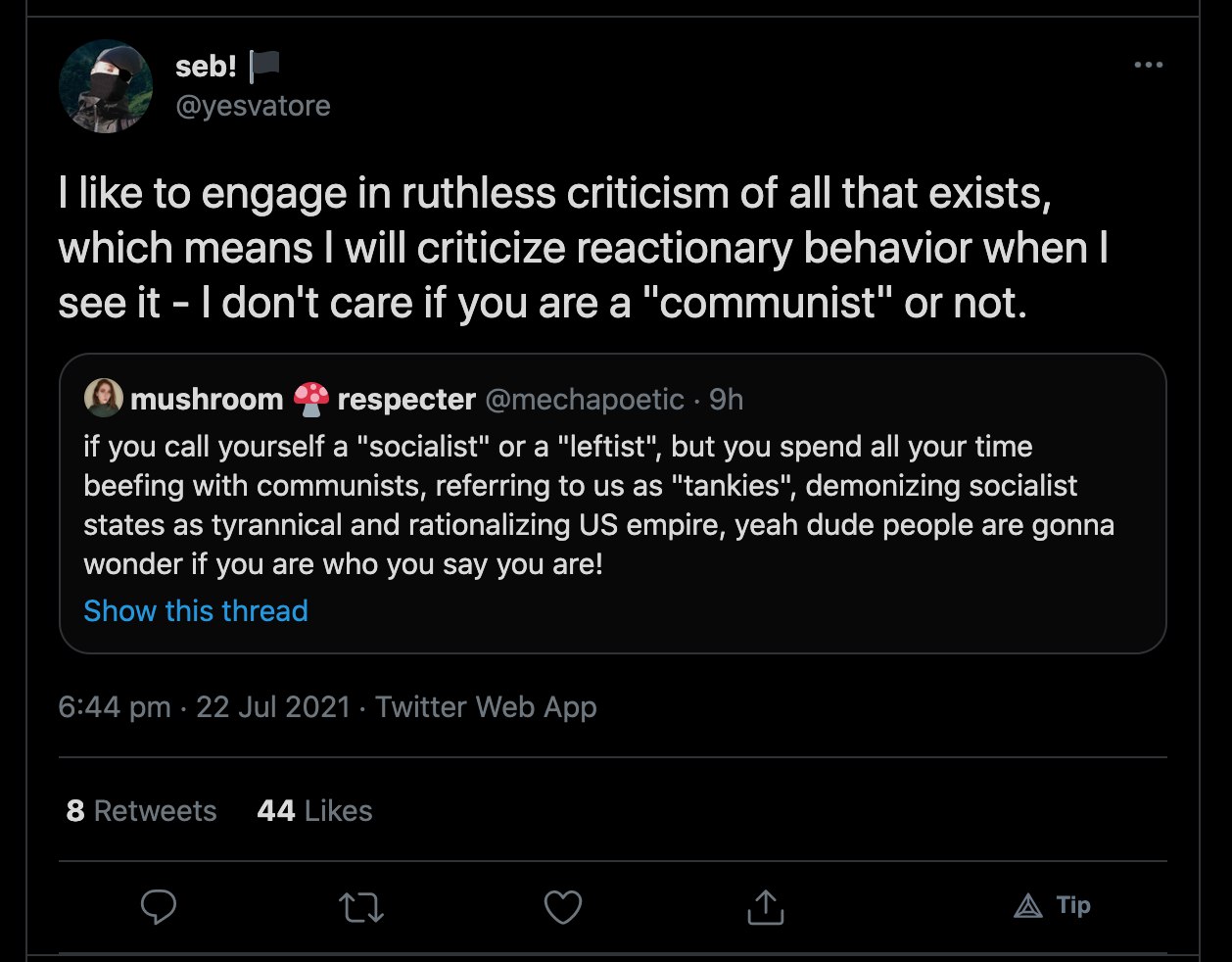
Task: Click the 9h quoted tweet timestamp
Action: tap(727, 399)
